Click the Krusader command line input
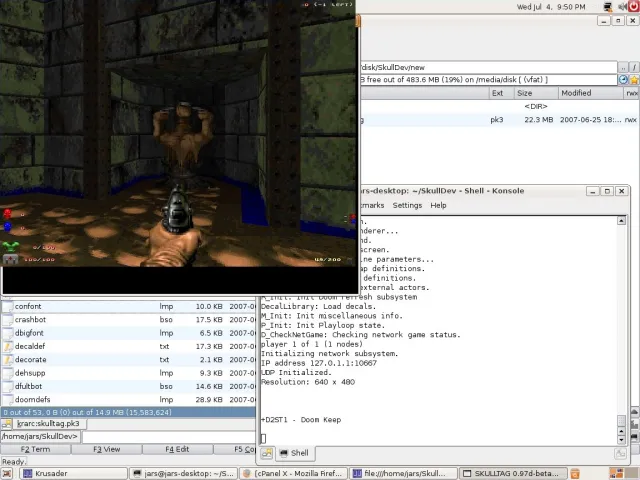The height and width of the screenshot is (480, 640). pyautogui.click(x=168, y=436)
